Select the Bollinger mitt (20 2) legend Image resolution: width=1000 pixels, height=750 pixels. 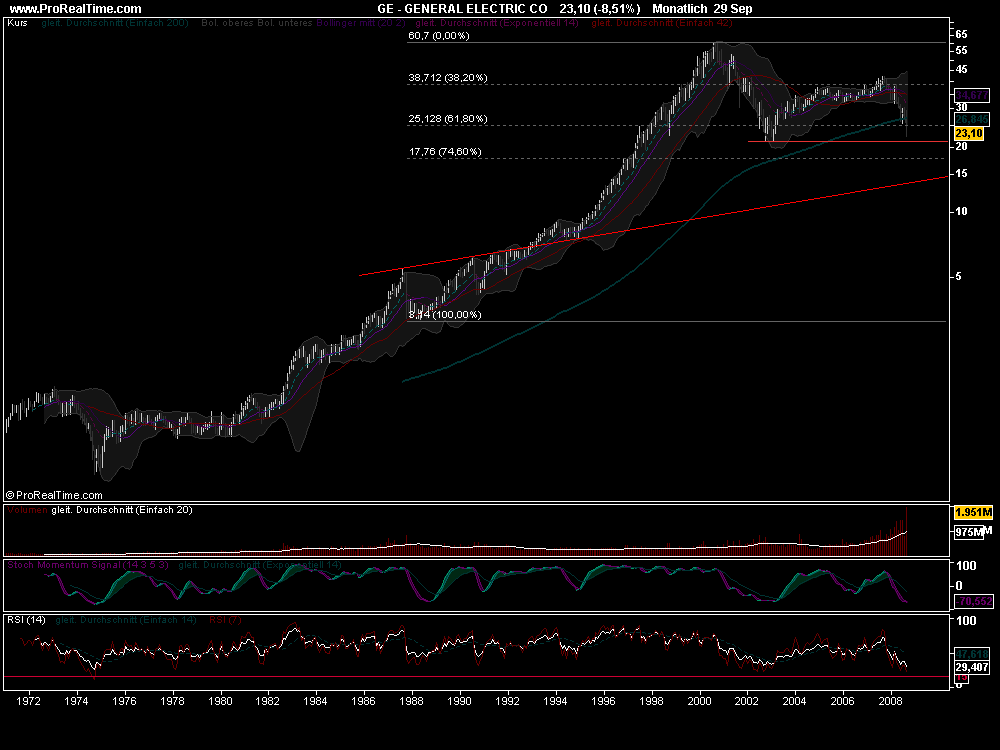[x=360, y=22]
